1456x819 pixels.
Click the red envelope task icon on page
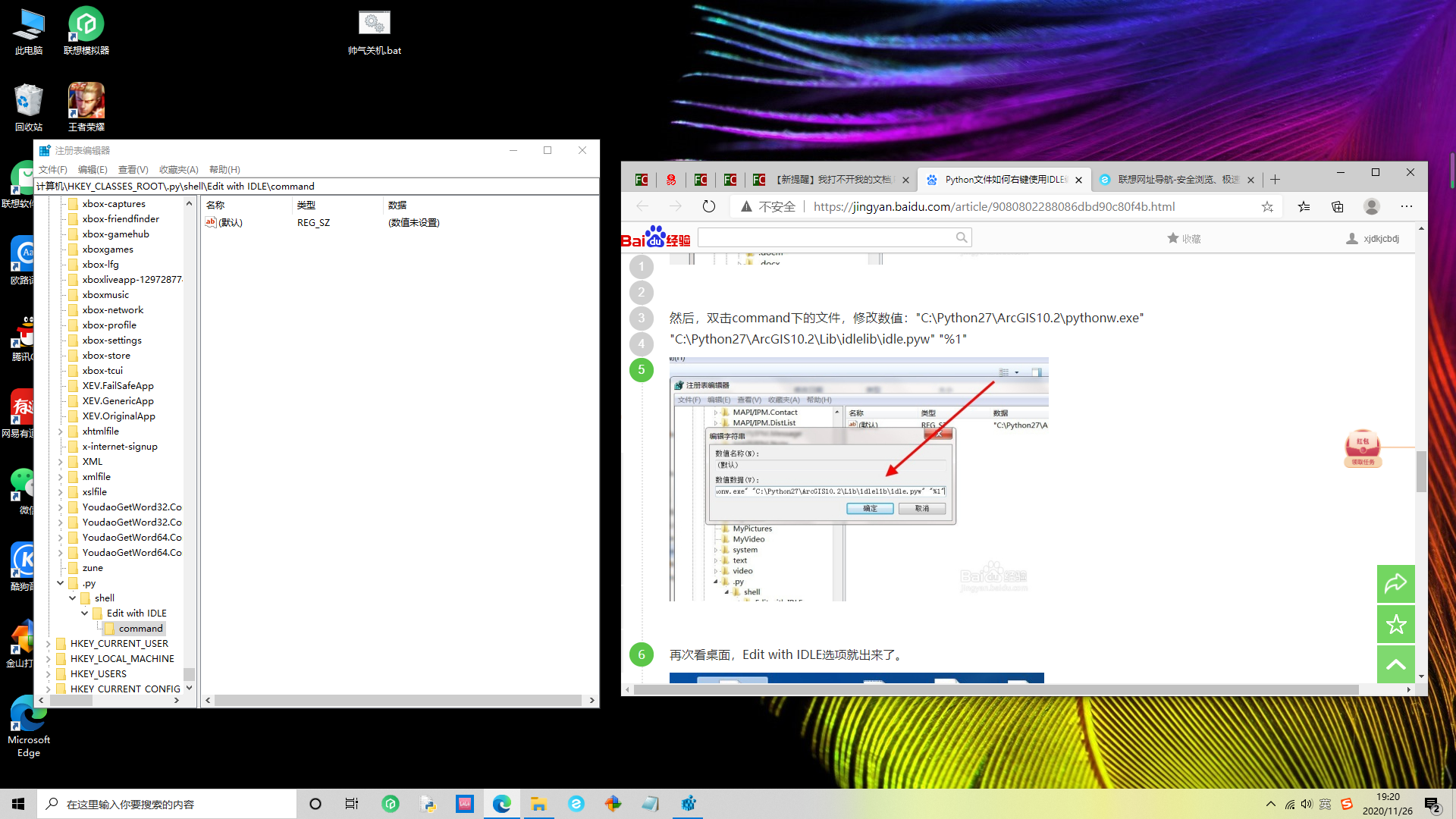coord(1363,448)
